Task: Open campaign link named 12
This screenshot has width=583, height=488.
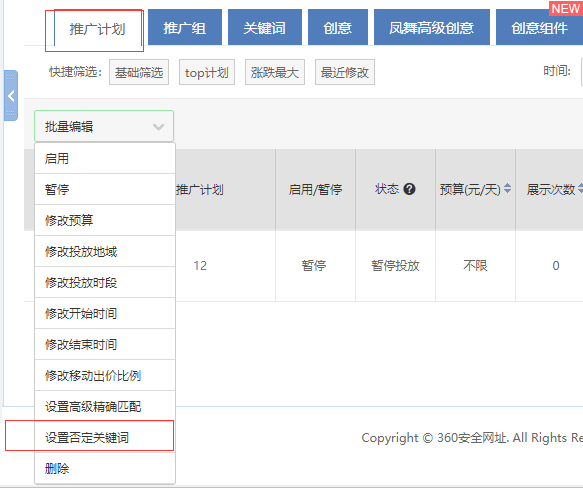Action: pos(200,266)
